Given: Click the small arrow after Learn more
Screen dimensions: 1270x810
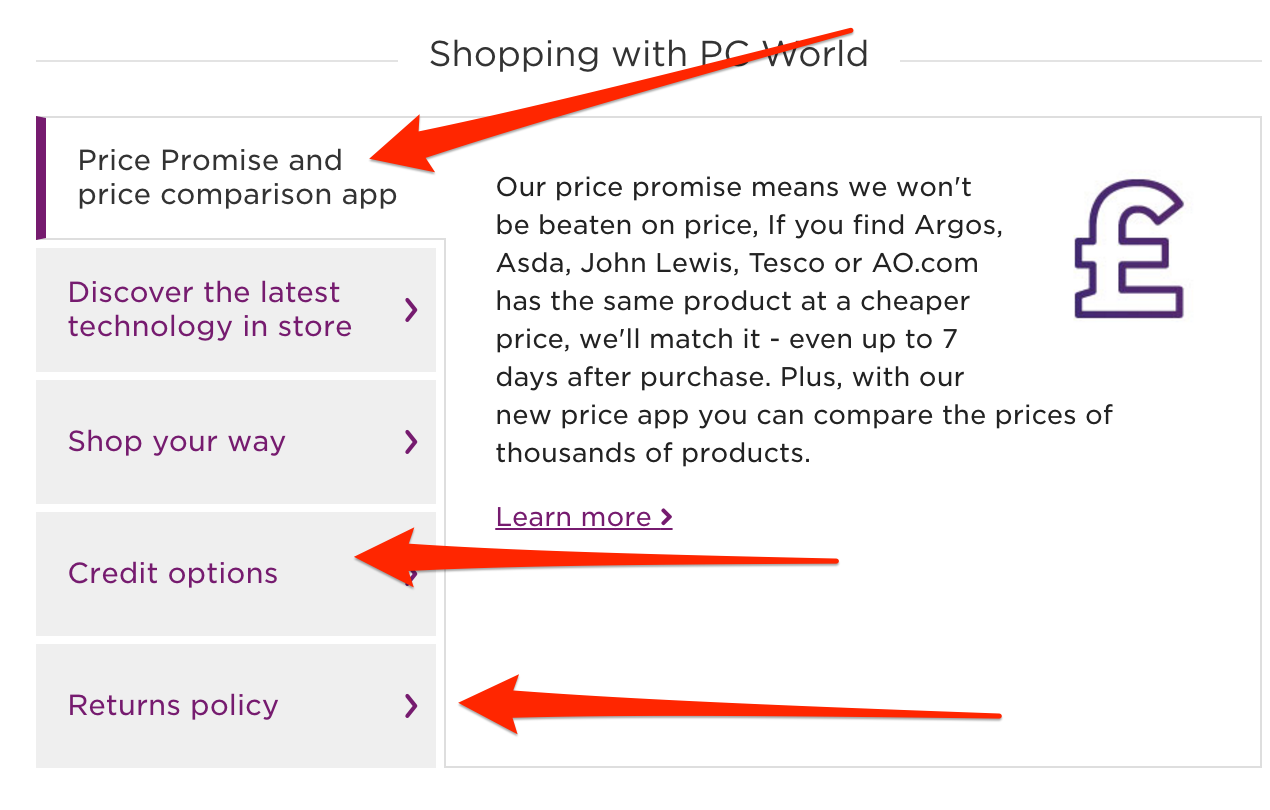Looking at the screenshot, I should pos(666,518).
